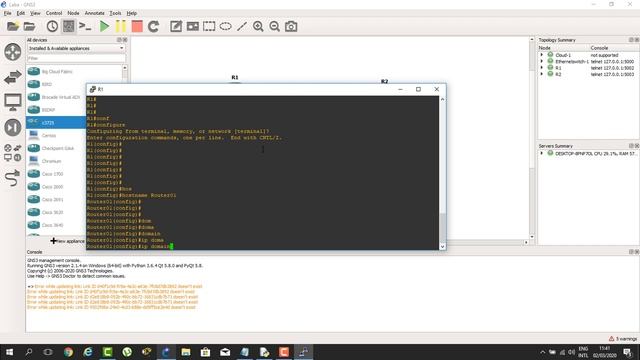Expand Ethernetswitch-1 node in Topology Summary

pos(542,61)
